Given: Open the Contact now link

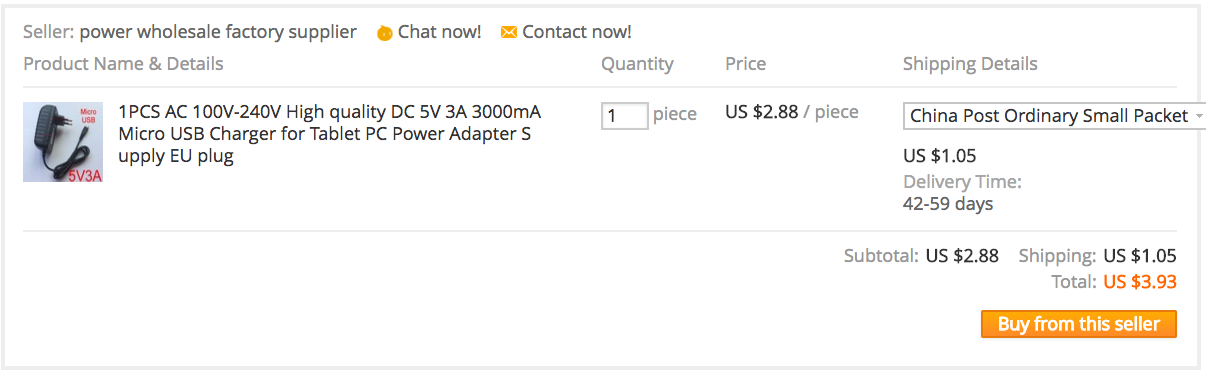Looking at the screenshot, I should 577,32.
